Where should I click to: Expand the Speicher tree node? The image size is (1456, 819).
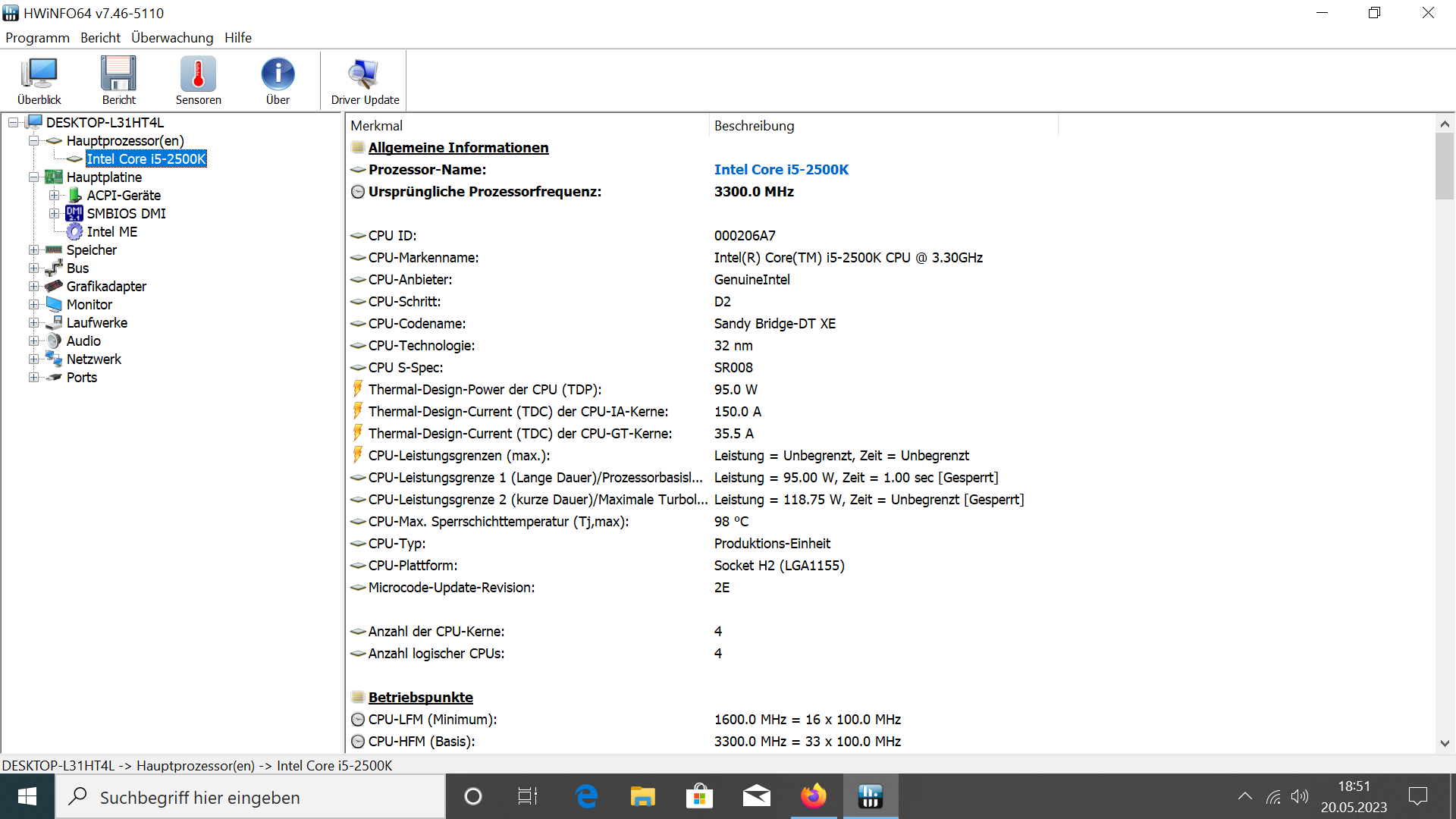click(34, 250)
